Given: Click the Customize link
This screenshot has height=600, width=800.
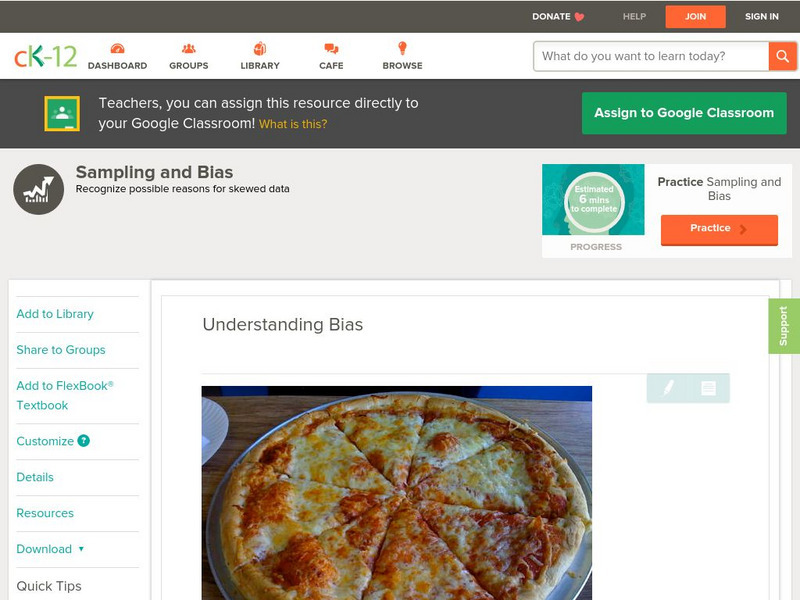Looking at the screenshot, I should pos(45,441).
